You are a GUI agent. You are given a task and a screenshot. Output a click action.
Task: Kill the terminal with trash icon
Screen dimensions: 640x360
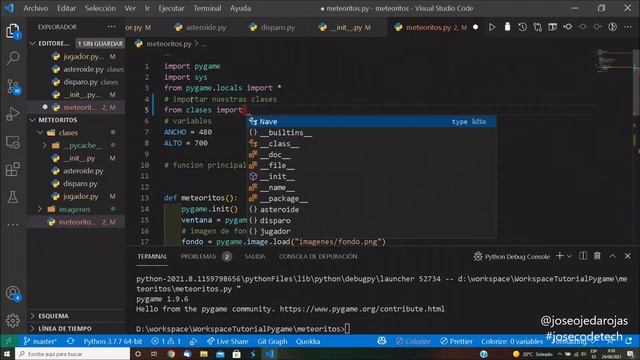point(597,256)
